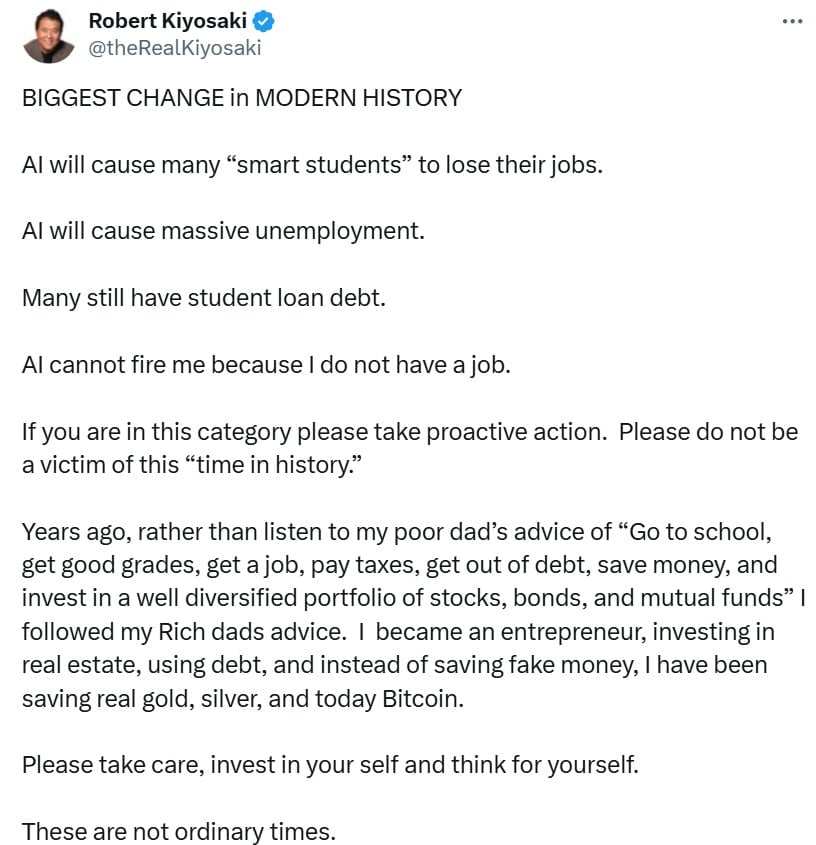Viewport: 816px width, 845px height.
Task: Click the word "Bitcoin" in the tweet
Action: pos(423,699)
